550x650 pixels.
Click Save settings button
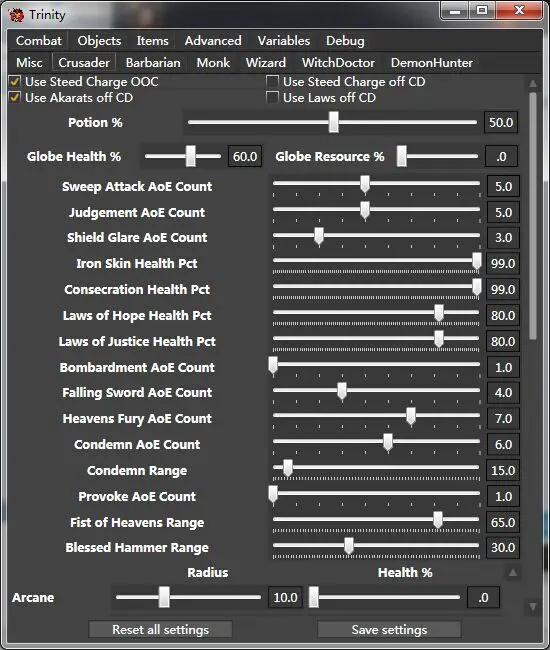[x=389, y=630]
